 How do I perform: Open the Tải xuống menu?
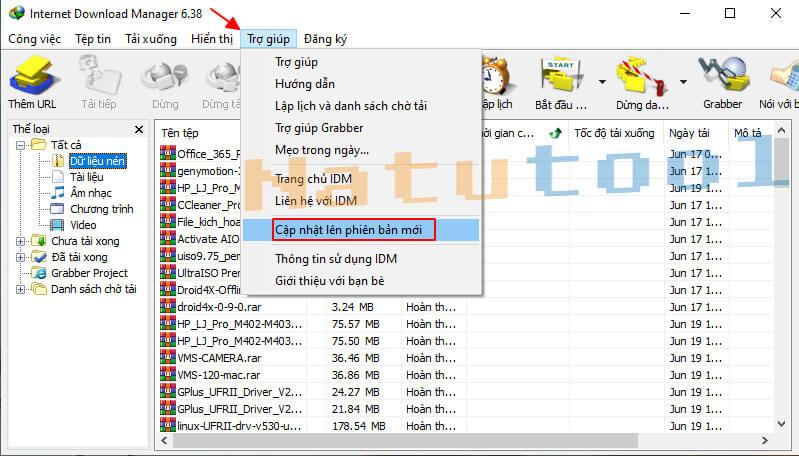pyautogui.click(x=151, y=39)
